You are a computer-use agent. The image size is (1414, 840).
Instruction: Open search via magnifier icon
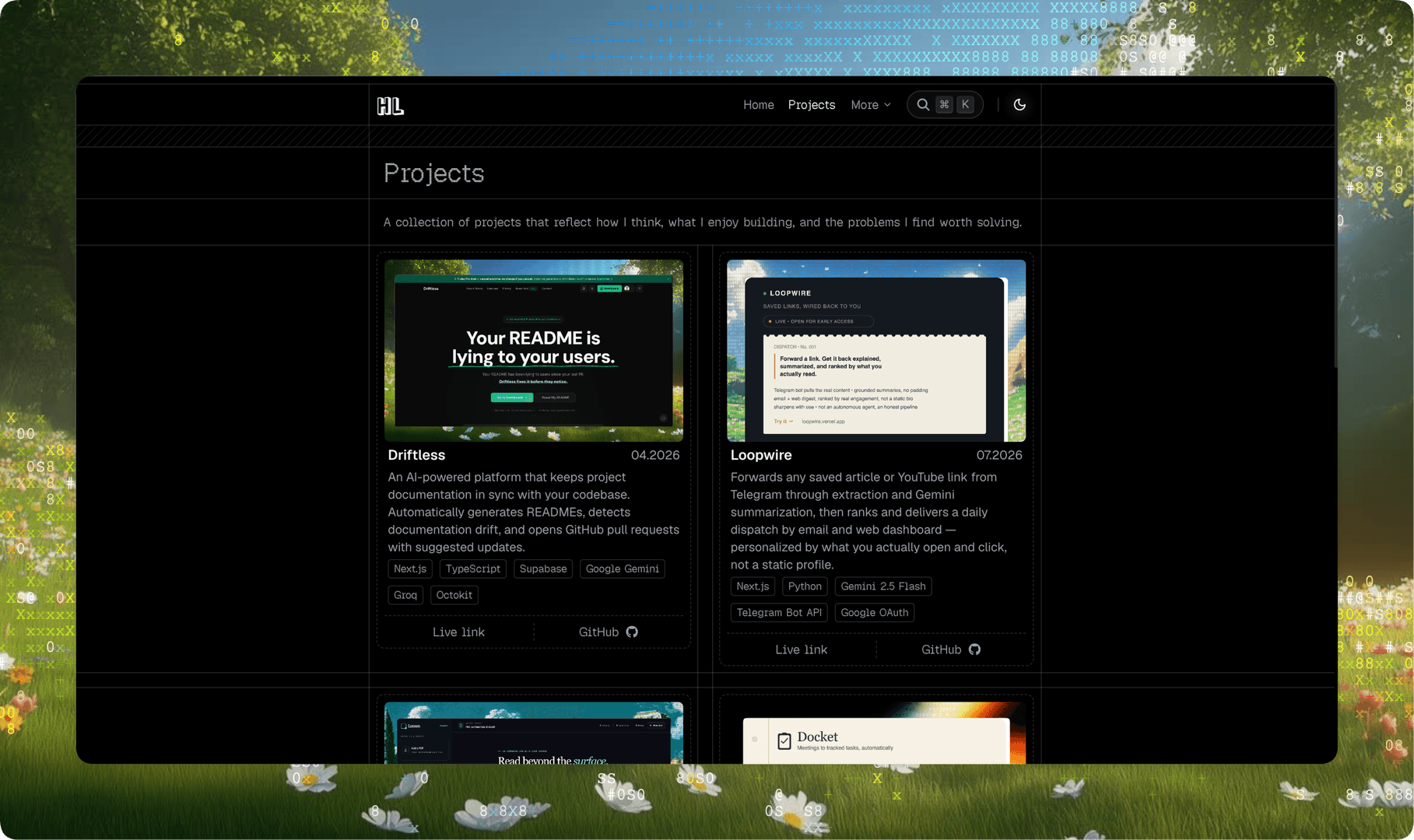(922, 105)
